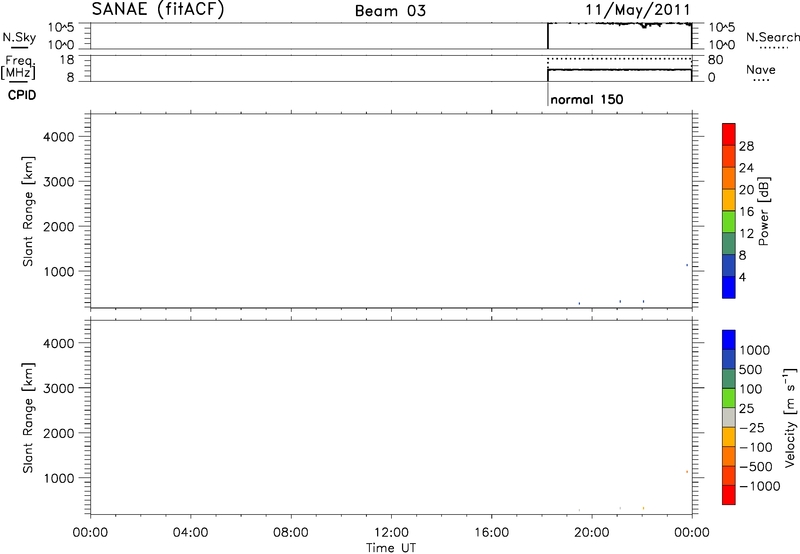The width and height of the screenshot is (800, 554).
Task: Select the "12" label on Power color bar
Action: point(746,234)
